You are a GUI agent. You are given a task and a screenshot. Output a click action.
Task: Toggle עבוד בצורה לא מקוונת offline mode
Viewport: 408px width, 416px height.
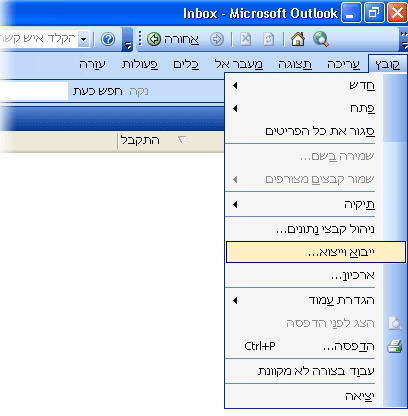(315, 371)
